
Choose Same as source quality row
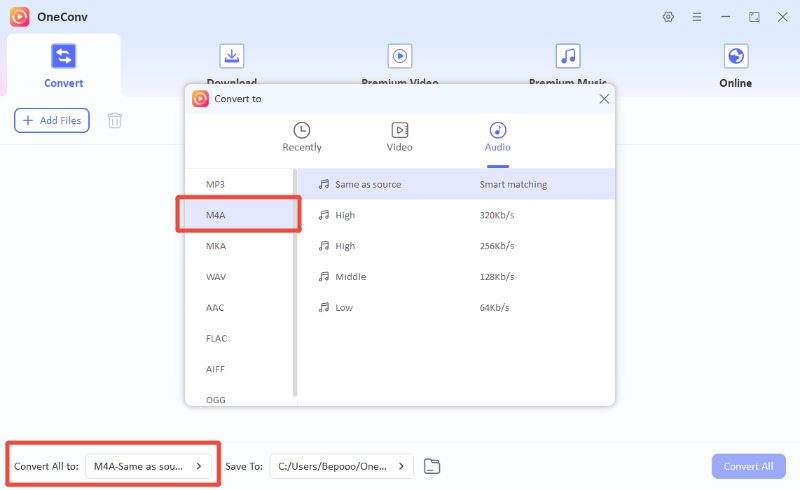pos(456,184)
